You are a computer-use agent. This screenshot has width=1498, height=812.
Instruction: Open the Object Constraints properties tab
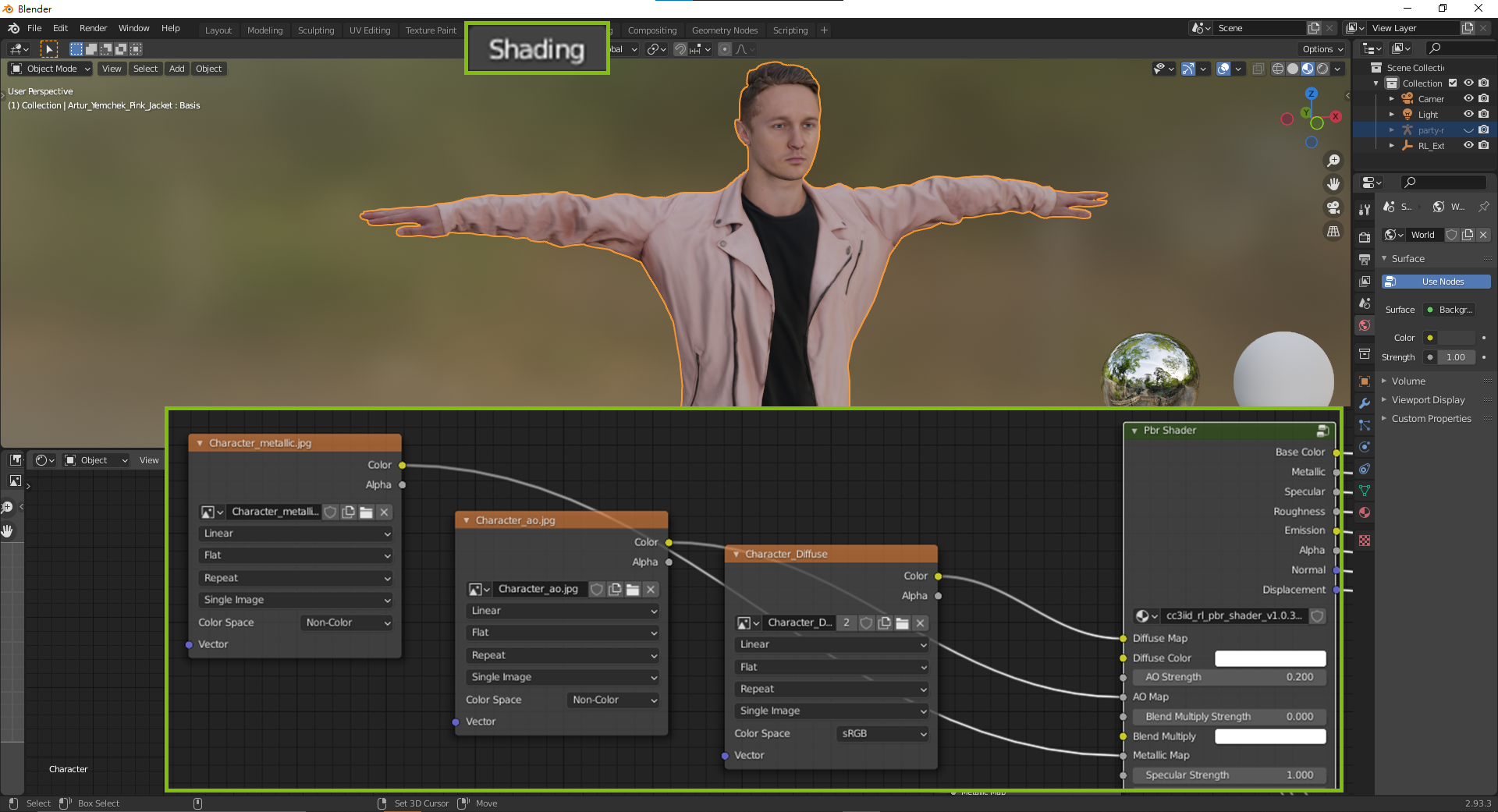[1365, 469]
